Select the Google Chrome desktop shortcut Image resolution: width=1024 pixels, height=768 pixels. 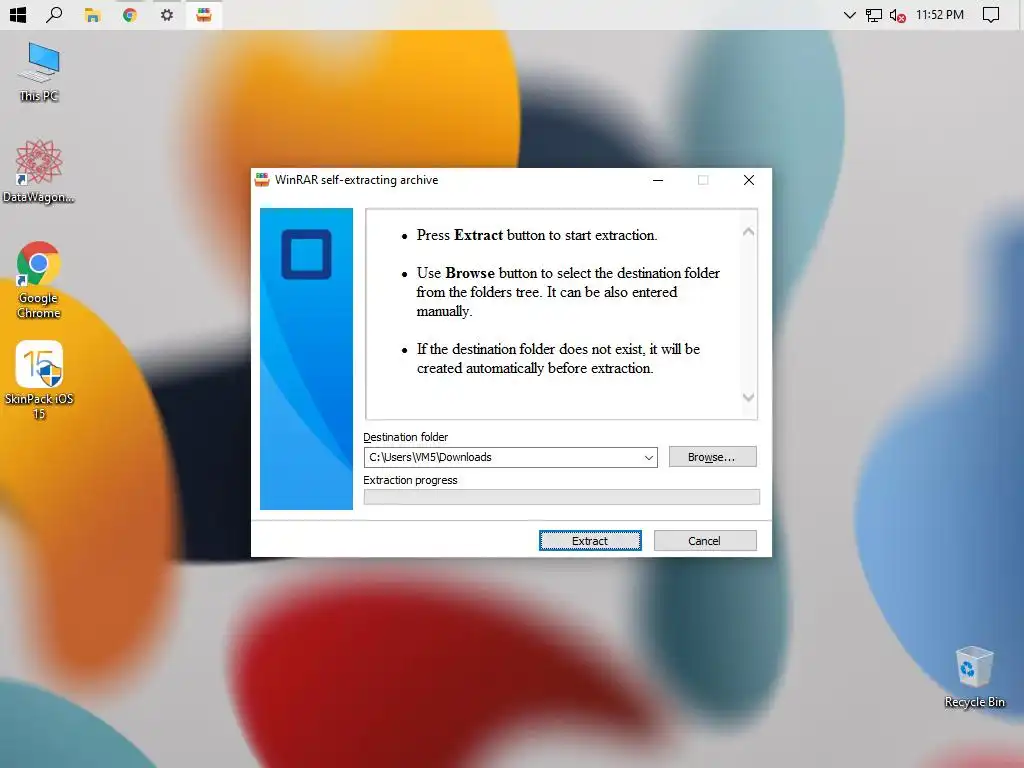[x=39, y=280]
